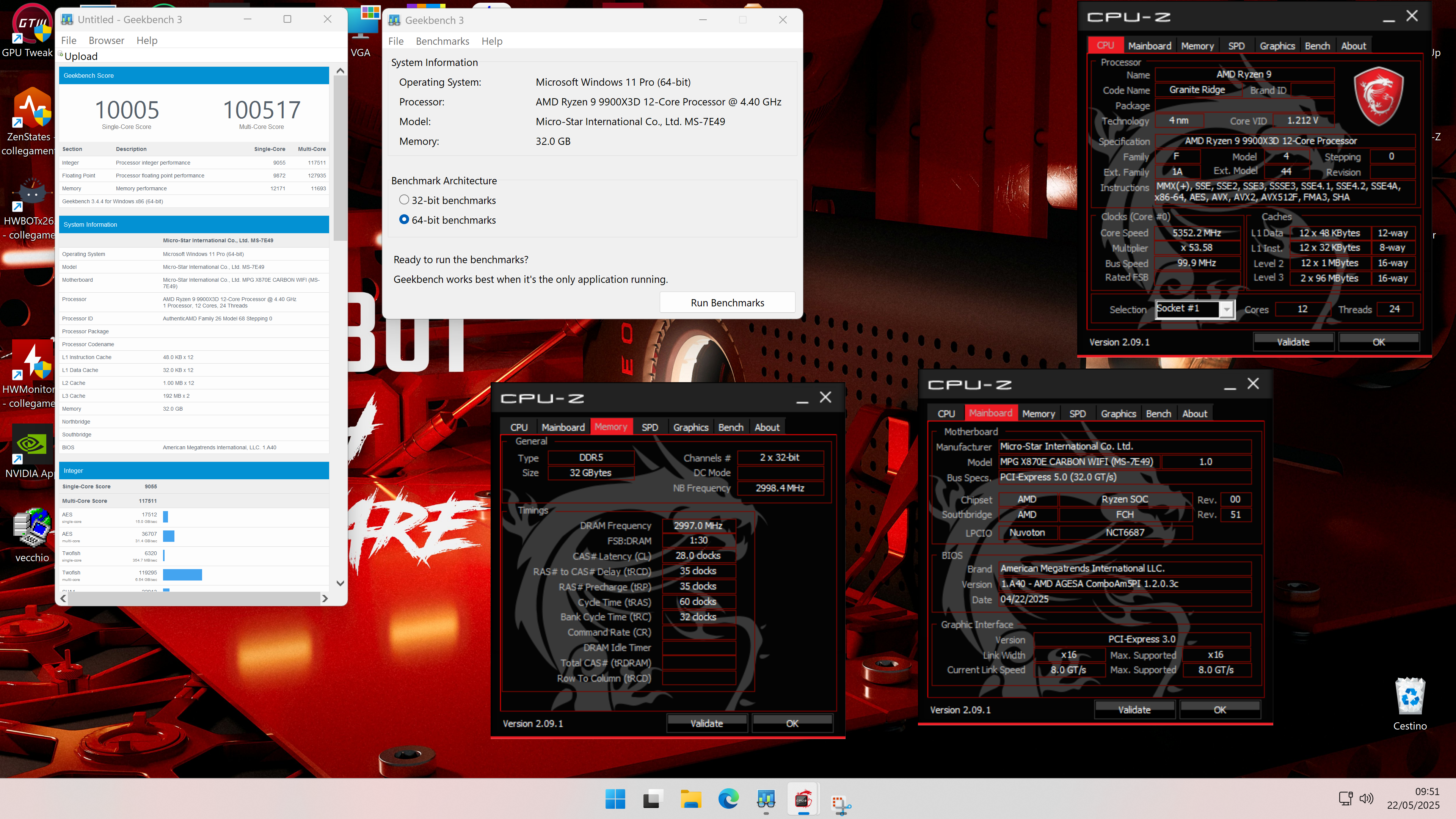Open File Explorer from the taskbar
1456x819 pixels.
(x=691, y=799)
